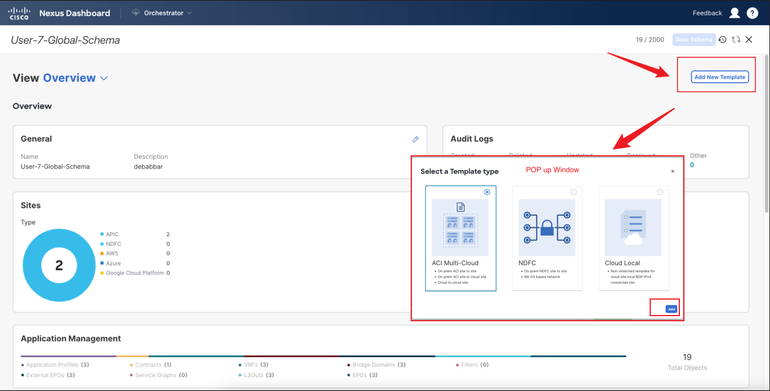Click EPGs (3) legend item
The height and width of the screenshot is (391, 770).
pyautogui.click(x=362, y=375)
